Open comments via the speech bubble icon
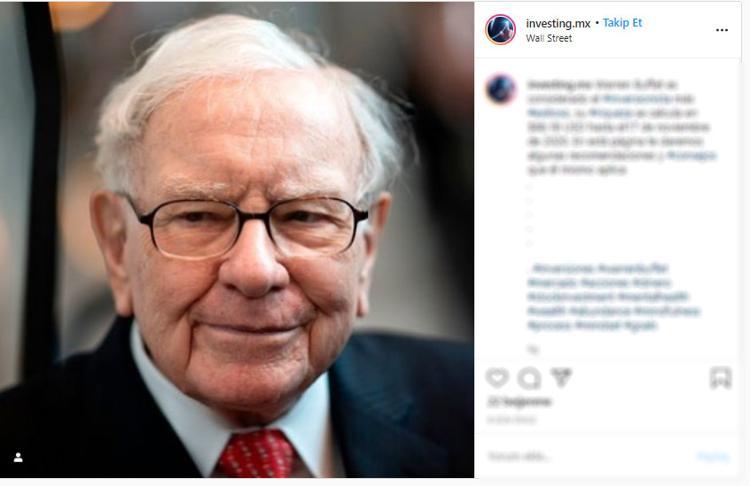This screenshot has width=750, height=486. click(x=529, y=378)
